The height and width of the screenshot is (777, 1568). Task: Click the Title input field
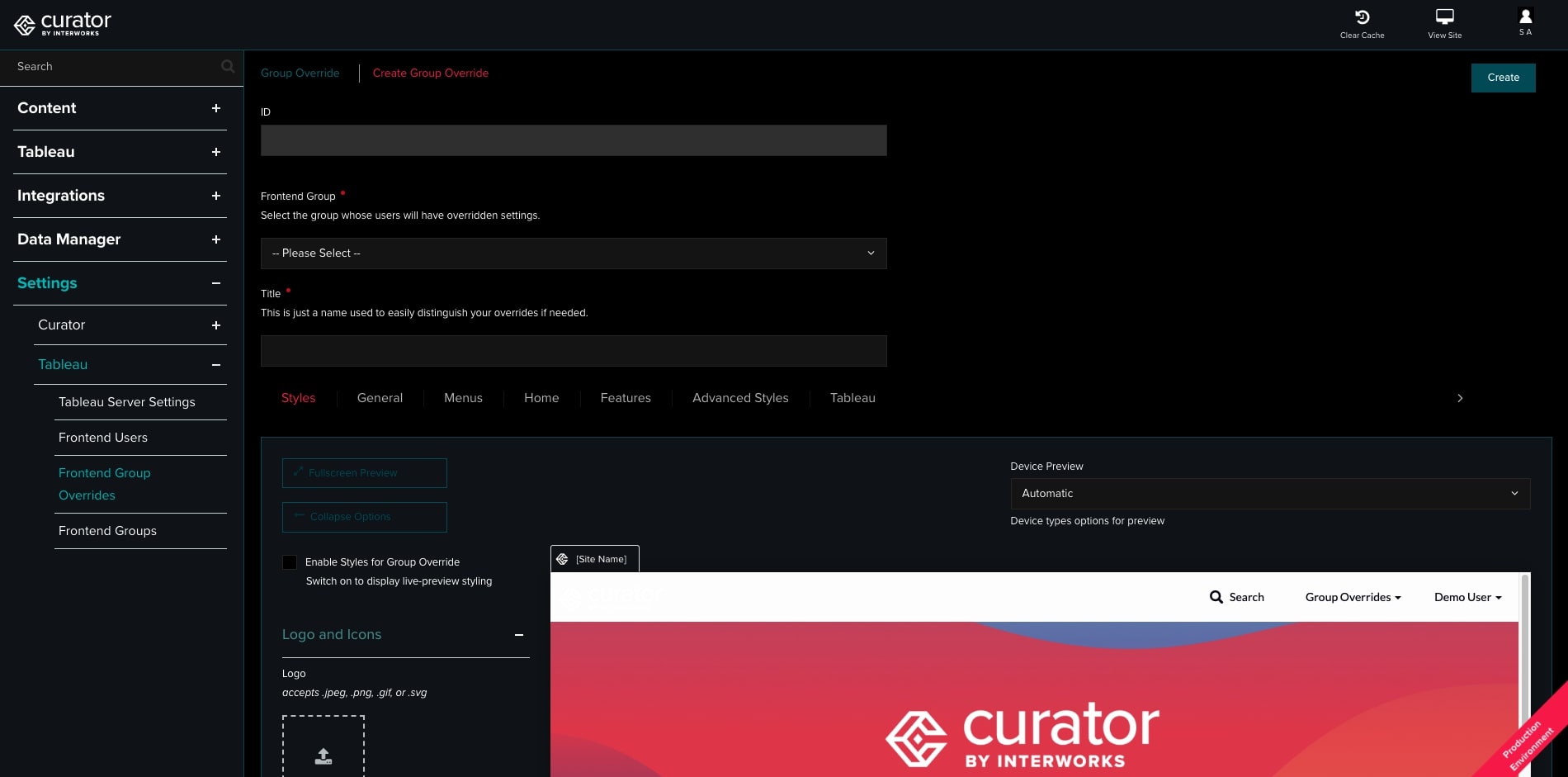(x=574, y=351)
